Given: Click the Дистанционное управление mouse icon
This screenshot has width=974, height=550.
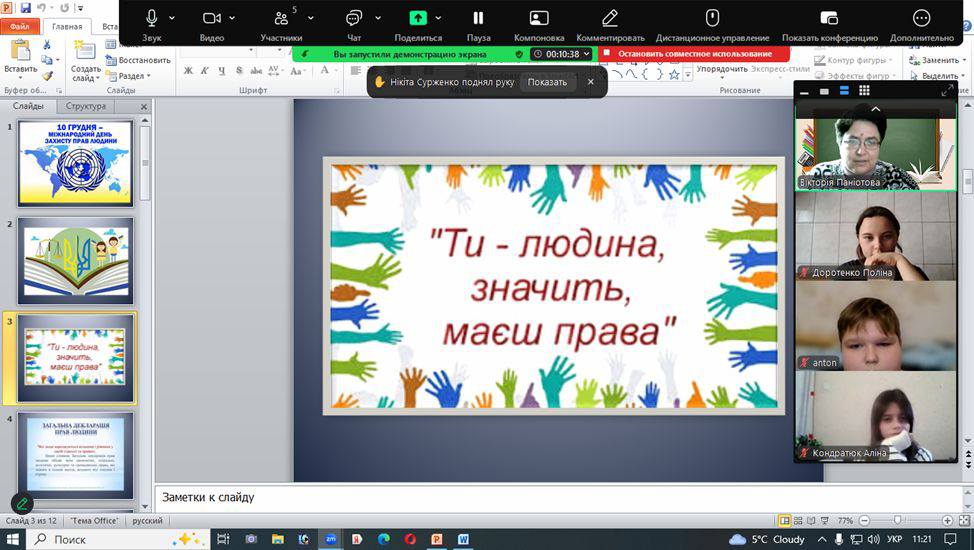Looking at the screenshot, I should (x=712, y=18).
